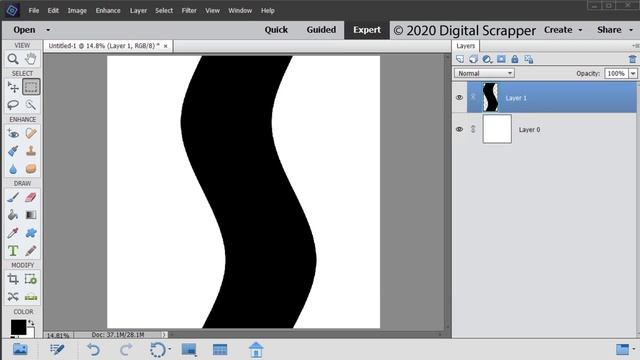Select the Quick Selection tool

tap(31, 105)
